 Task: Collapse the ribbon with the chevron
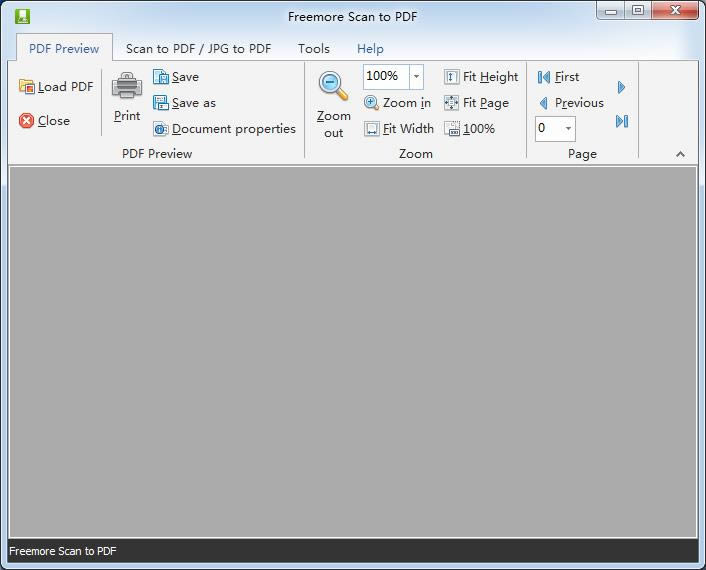680,154
